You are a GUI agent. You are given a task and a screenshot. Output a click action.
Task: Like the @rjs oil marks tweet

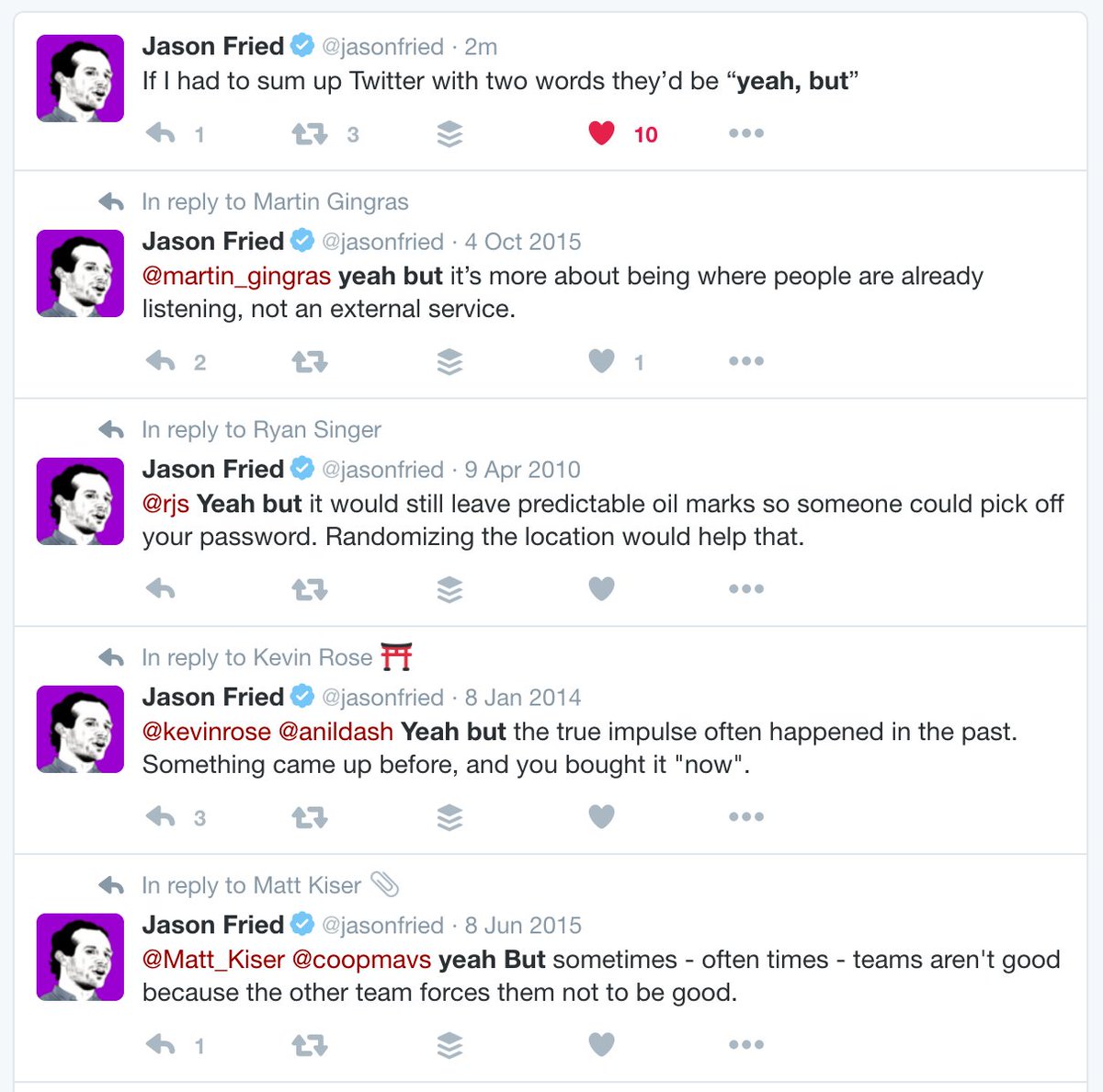coord(601,589)
